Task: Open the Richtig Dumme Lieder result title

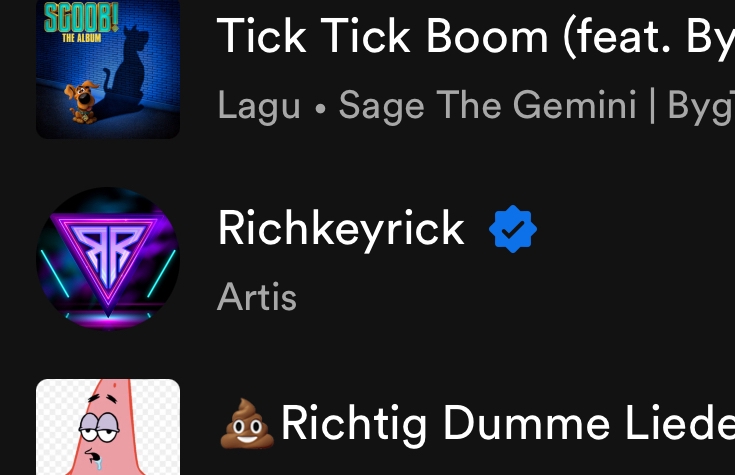Action: (x=508, y=423)
